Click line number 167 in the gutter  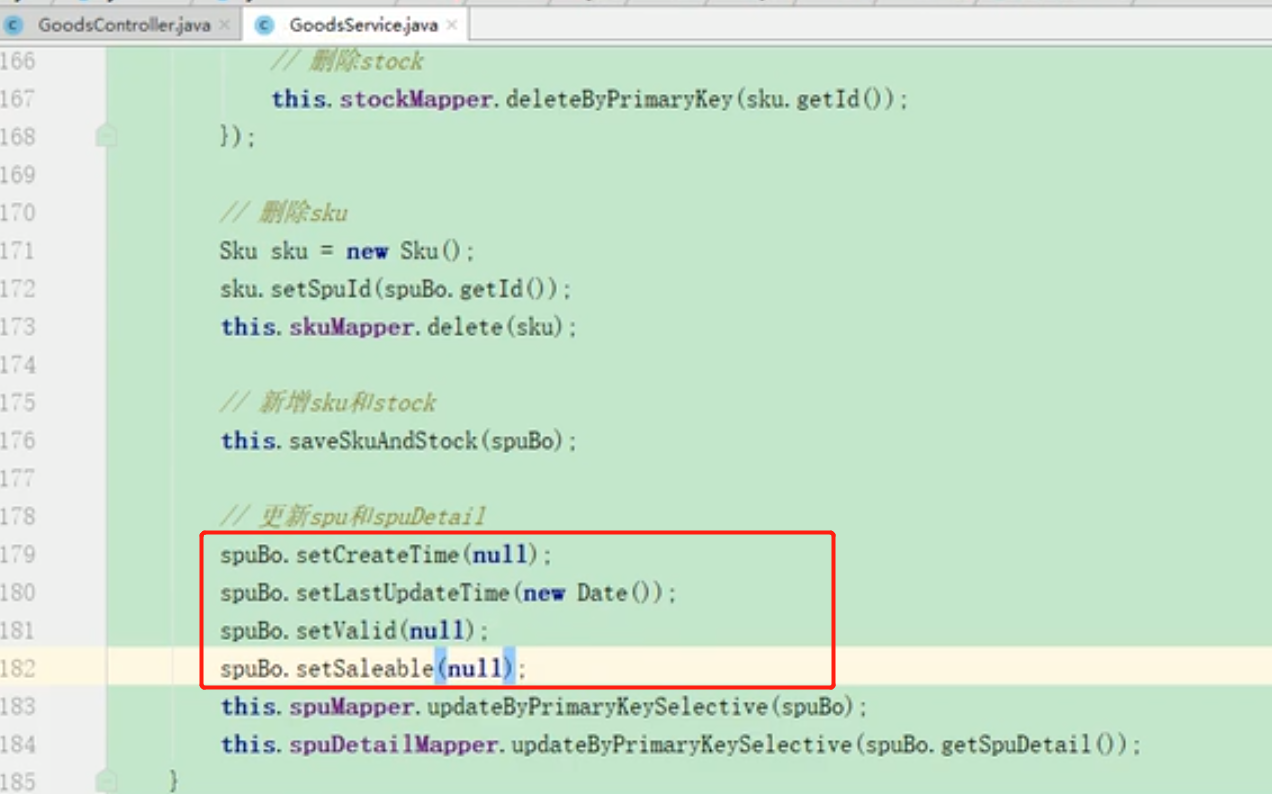pos(18,99)
